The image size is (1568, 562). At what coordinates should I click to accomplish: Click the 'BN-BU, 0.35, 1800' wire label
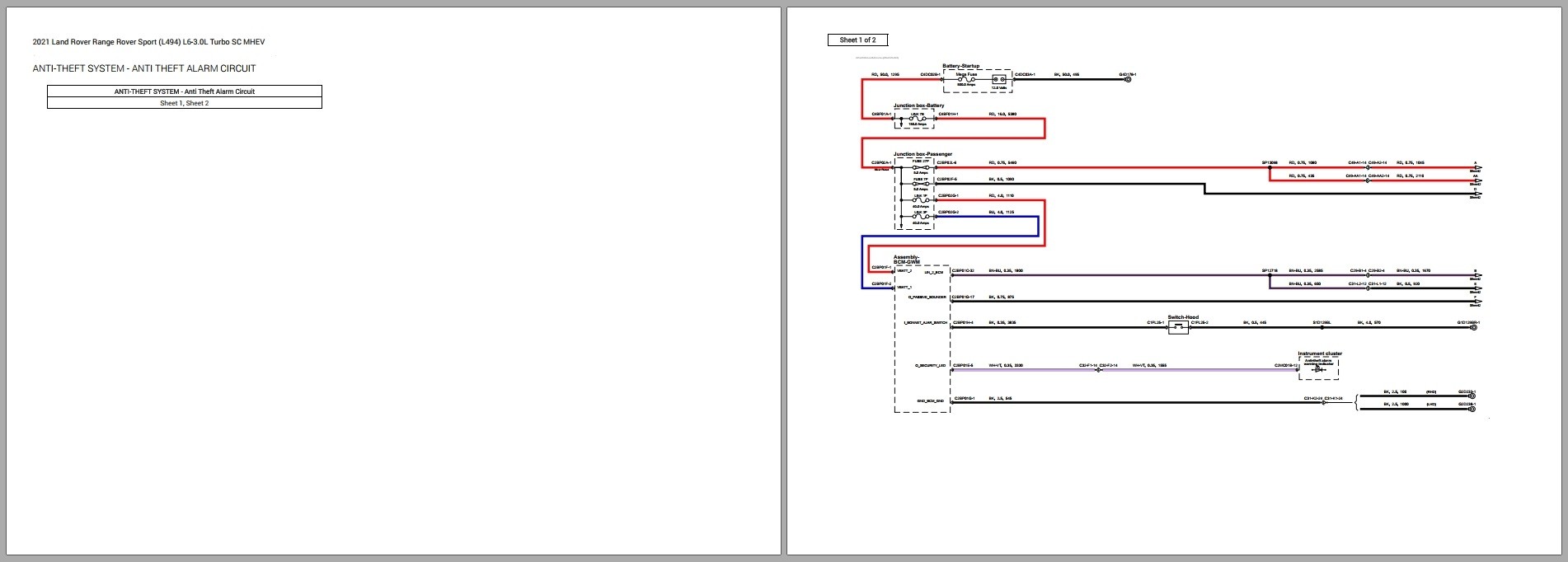pos(1006,270)
